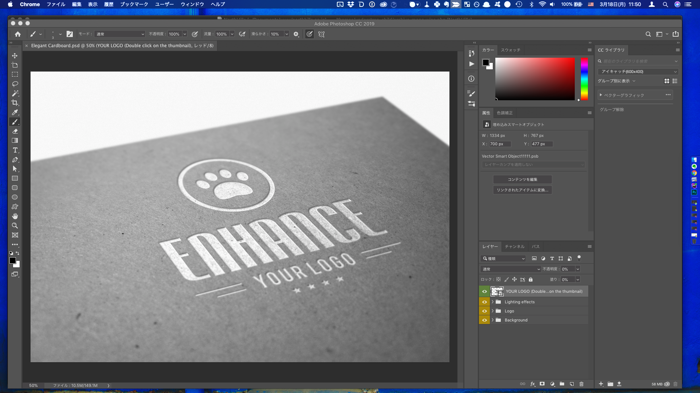This screenshot has width=700, height=393.
Task: Open Chrome menu in macOS menu bar
Action: [x=29, y=4]
